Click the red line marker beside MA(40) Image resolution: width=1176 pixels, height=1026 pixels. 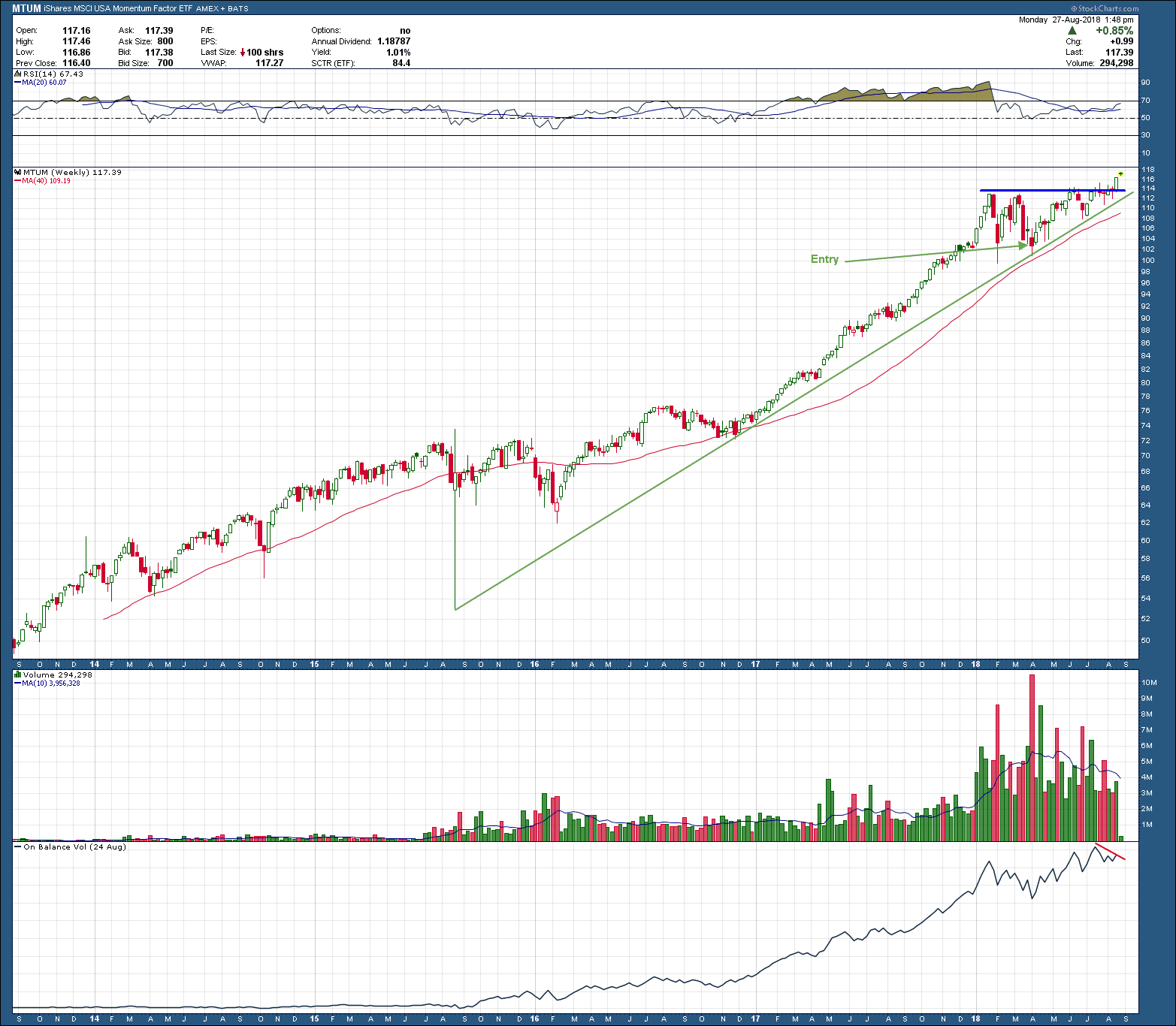point(18,181)
